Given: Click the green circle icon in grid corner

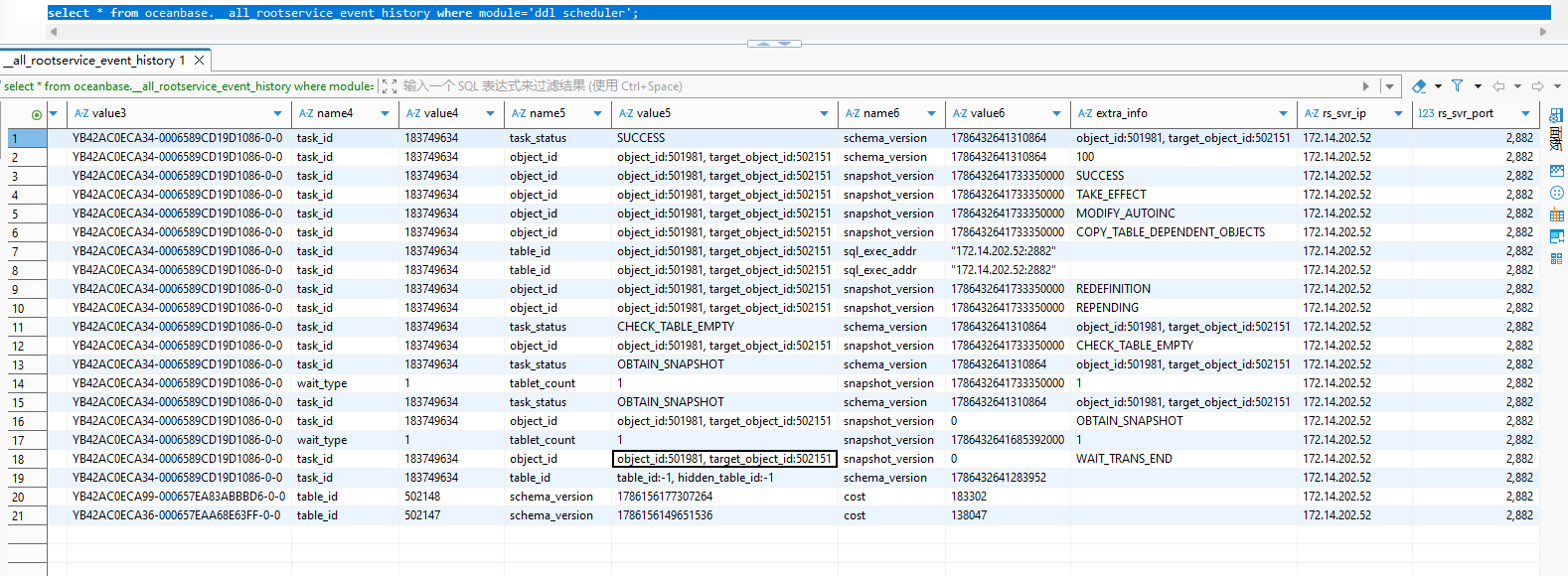Looking at the screenshot, I should (x=37, y=114).
